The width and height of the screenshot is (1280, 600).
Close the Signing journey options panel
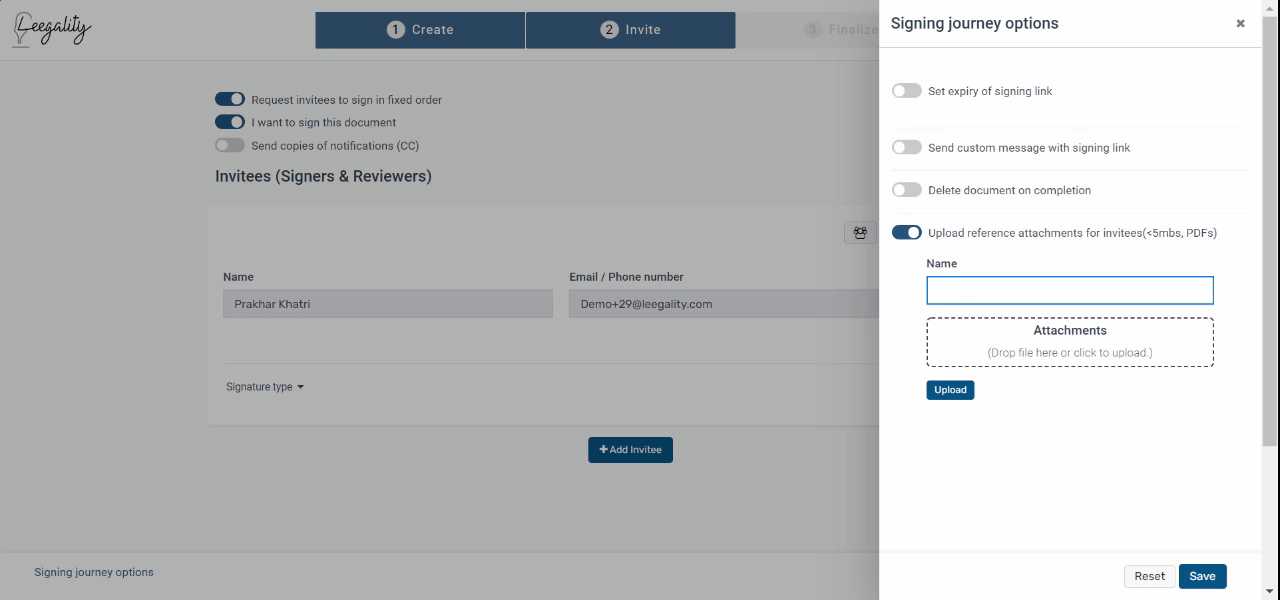point(1240,23)
